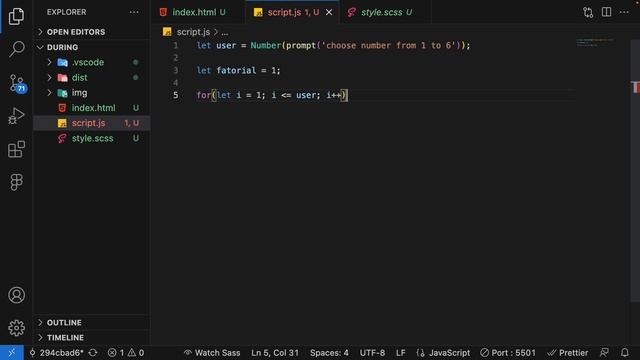The image size is (640, 360).
Task: Open Problems from errors and warnings counter
Action: [x=126, y=353]
